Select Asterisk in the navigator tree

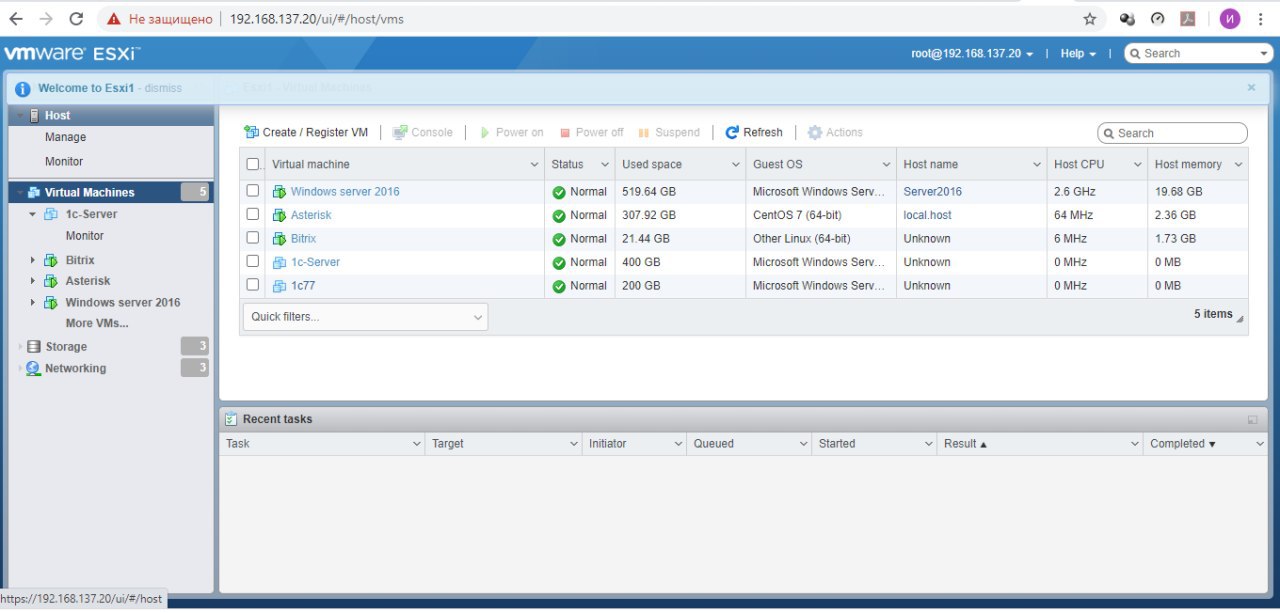(88, 281)
